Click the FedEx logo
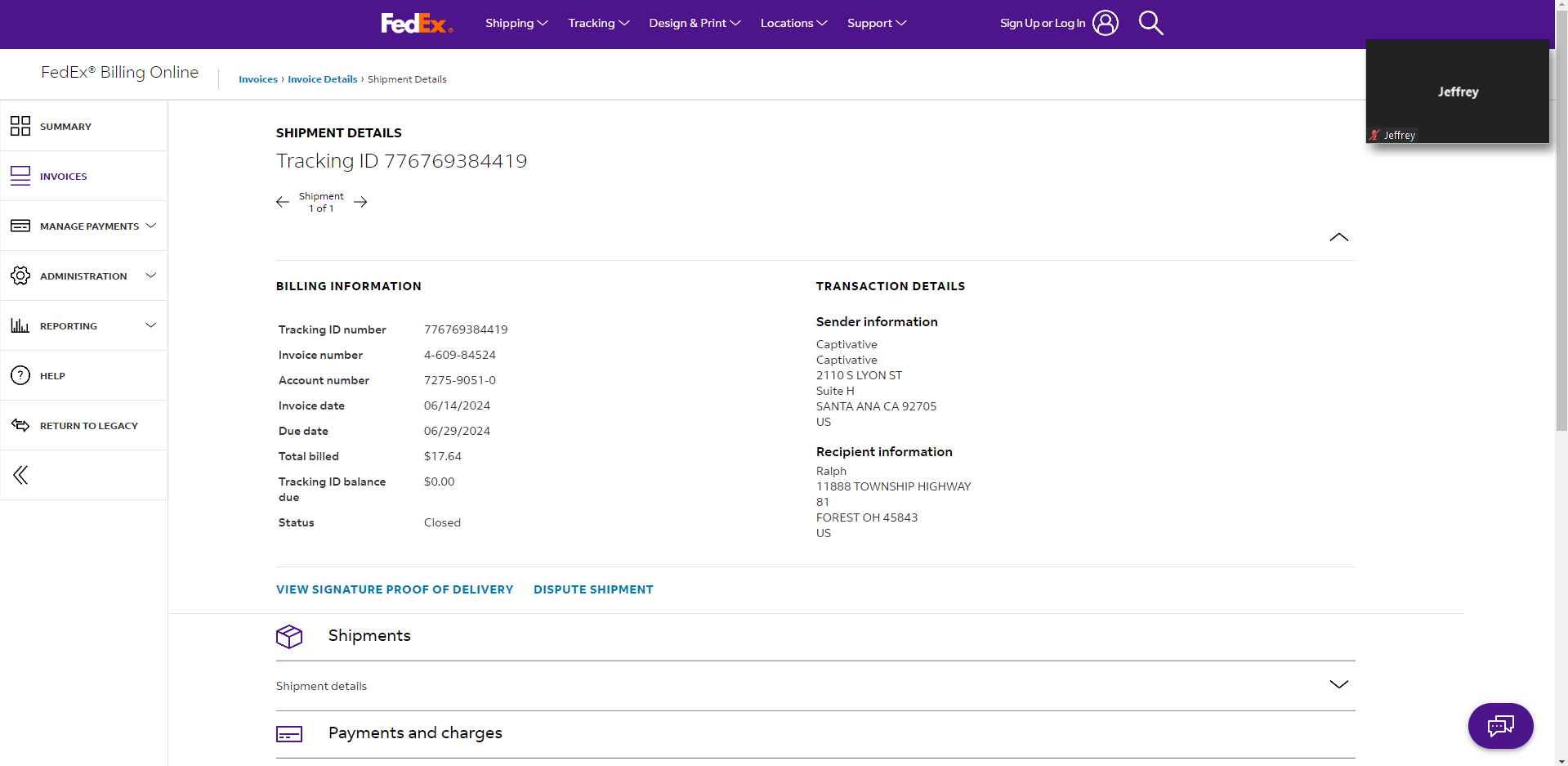Screen dimensions: 1568x766 click(x=417, y=23)
